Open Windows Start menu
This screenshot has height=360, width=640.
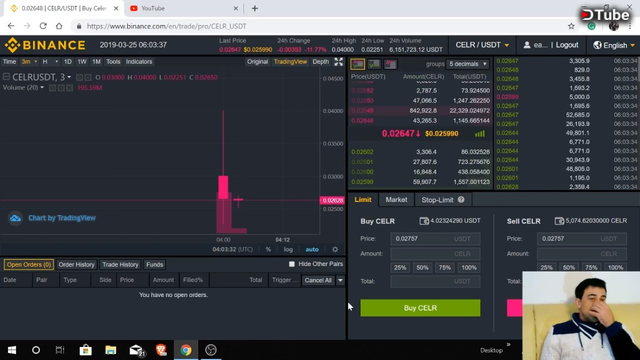point(12,350)
